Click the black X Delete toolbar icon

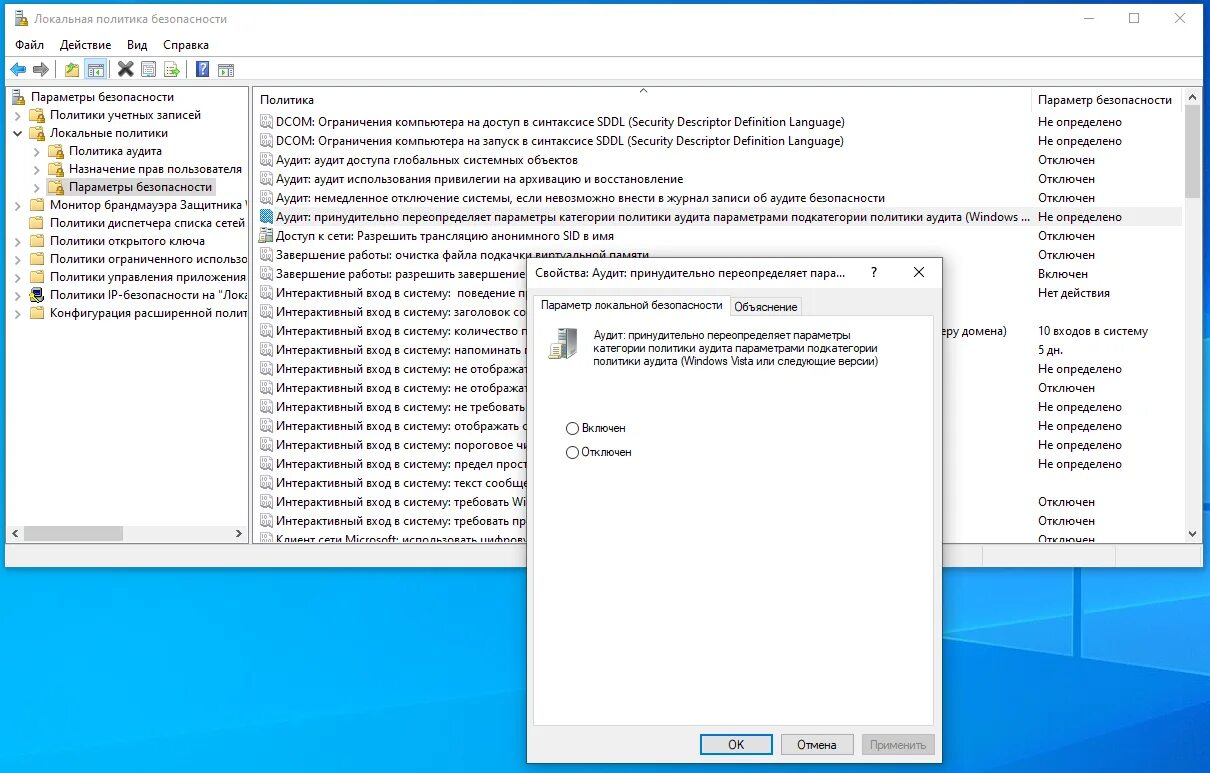coord(125,69)
